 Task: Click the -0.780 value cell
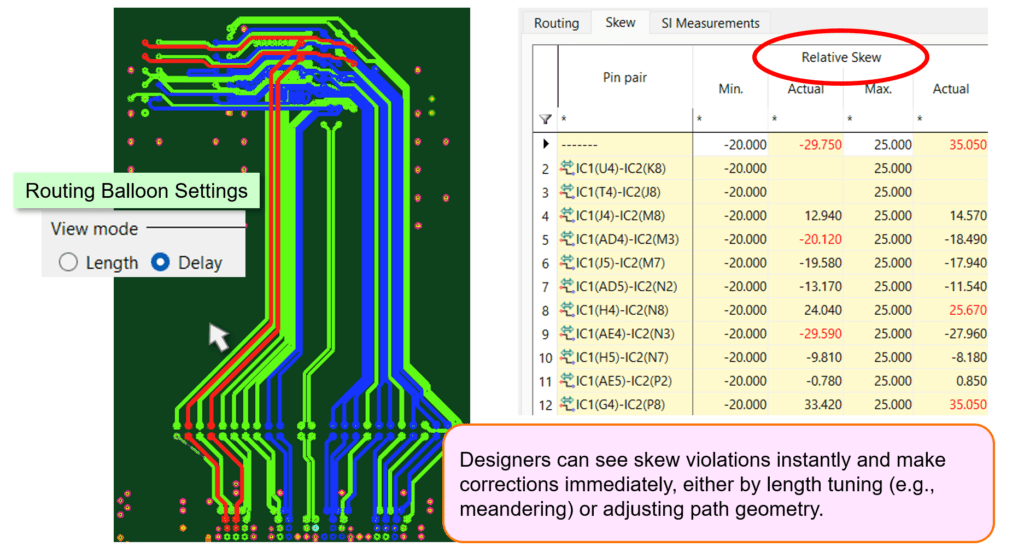(x=823, y=381)
